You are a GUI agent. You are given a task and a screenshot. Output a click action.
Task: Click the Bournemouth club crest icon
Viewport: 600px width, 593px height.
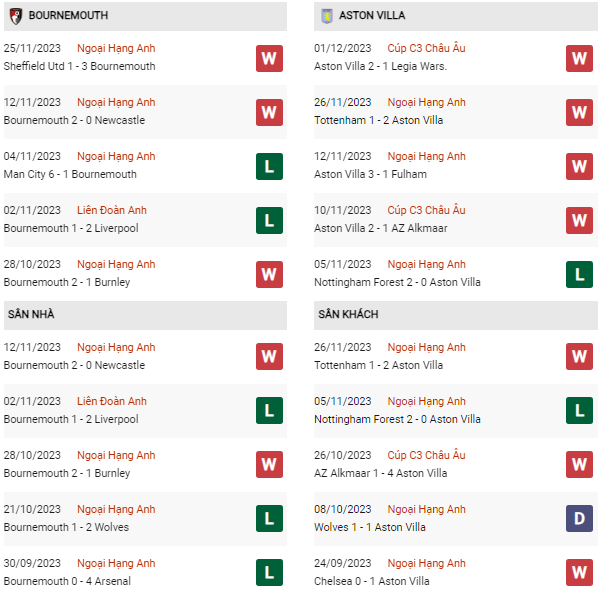point(16,16)
